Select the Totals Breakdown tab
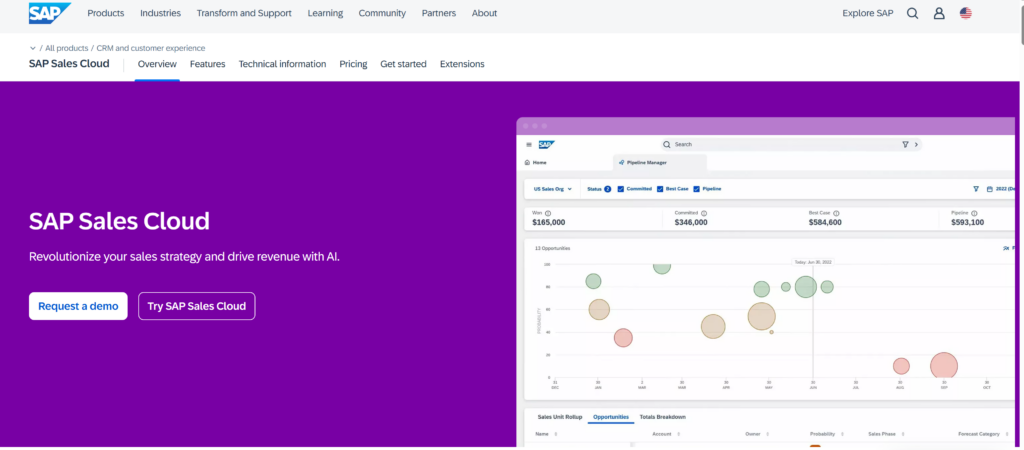Image resolution: width=1024 pixels, height=450 pixels. pos(663,417)
